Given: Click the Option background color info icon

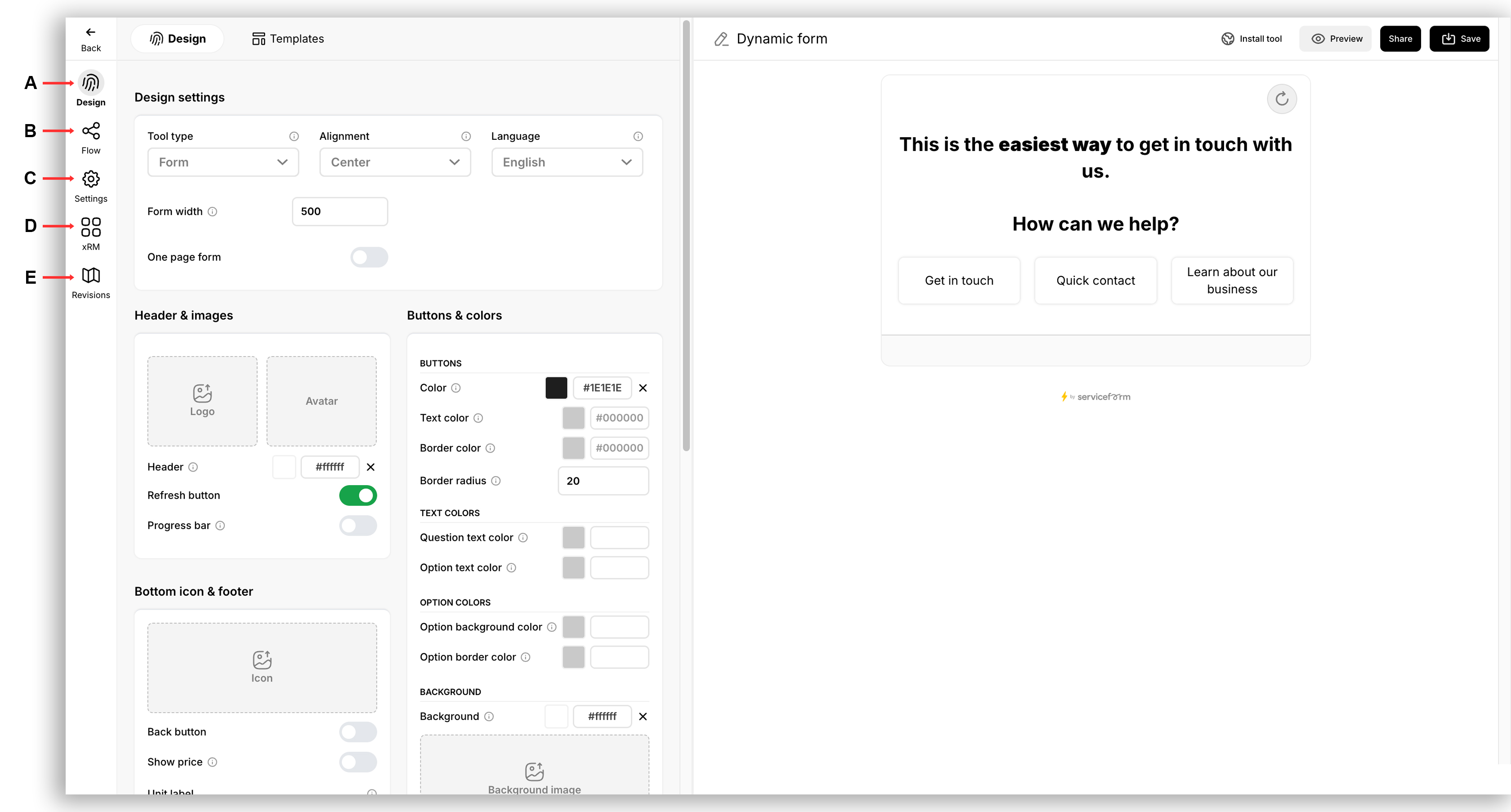Looking at the screenshot, I should pyautogui.click(x=551, y=627).
